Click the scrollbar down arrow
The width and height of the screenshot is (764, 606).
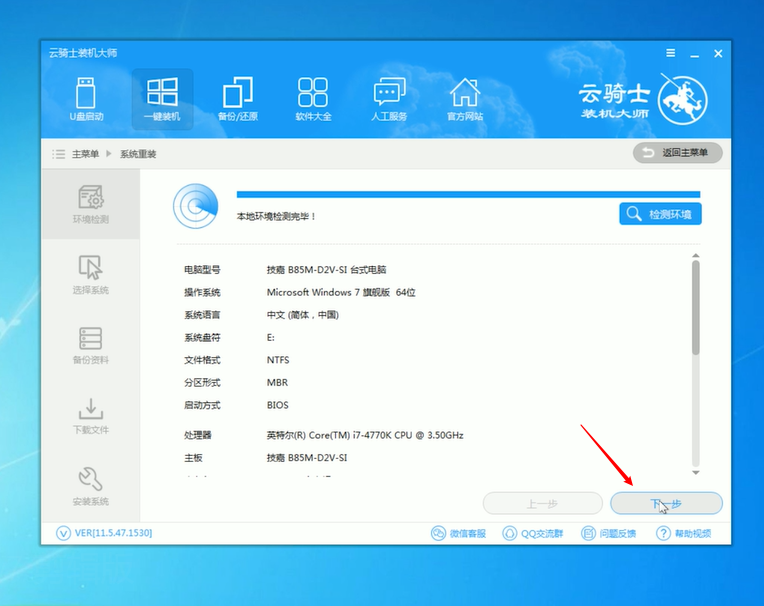point(696,473)
